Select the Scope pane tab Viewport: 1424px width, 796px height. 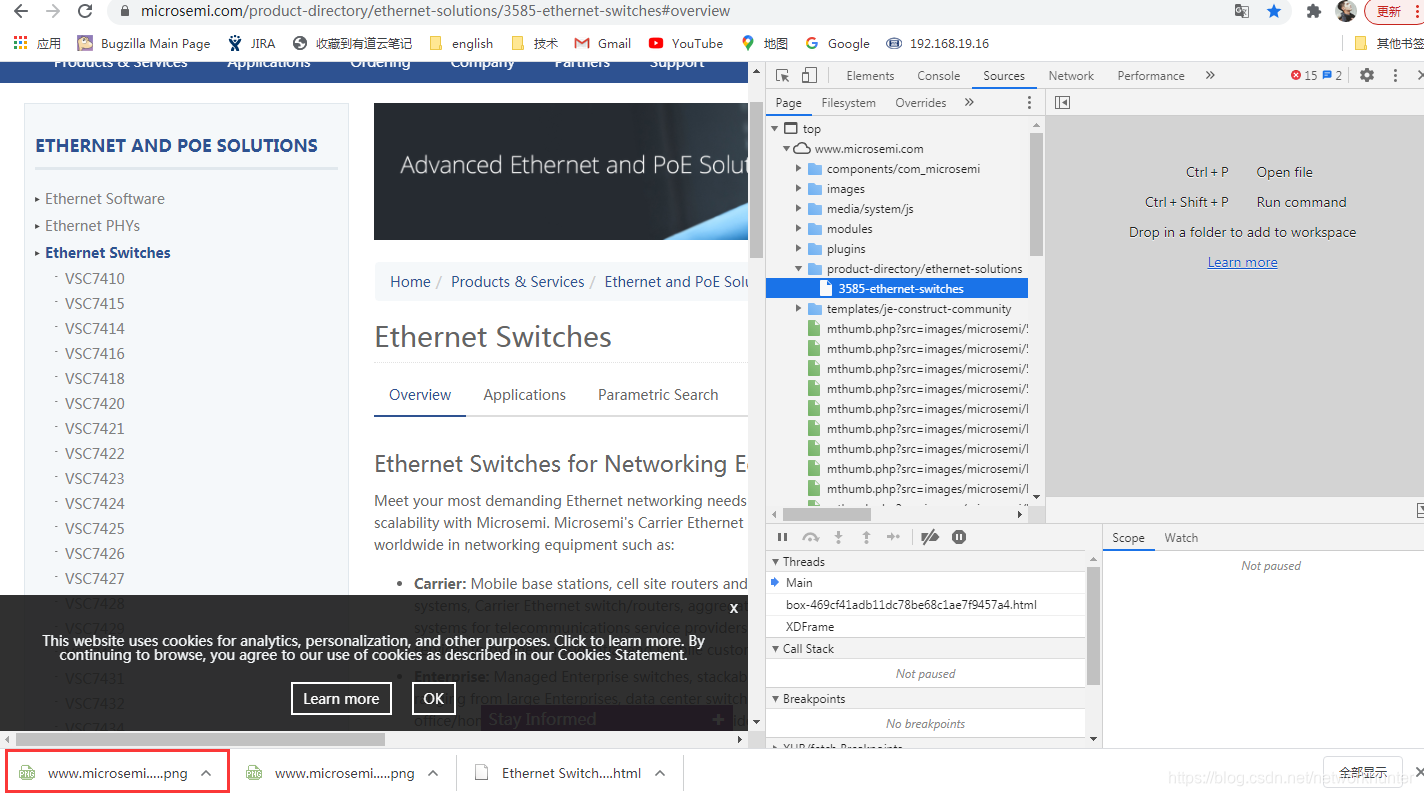(x=1128, y=538)
